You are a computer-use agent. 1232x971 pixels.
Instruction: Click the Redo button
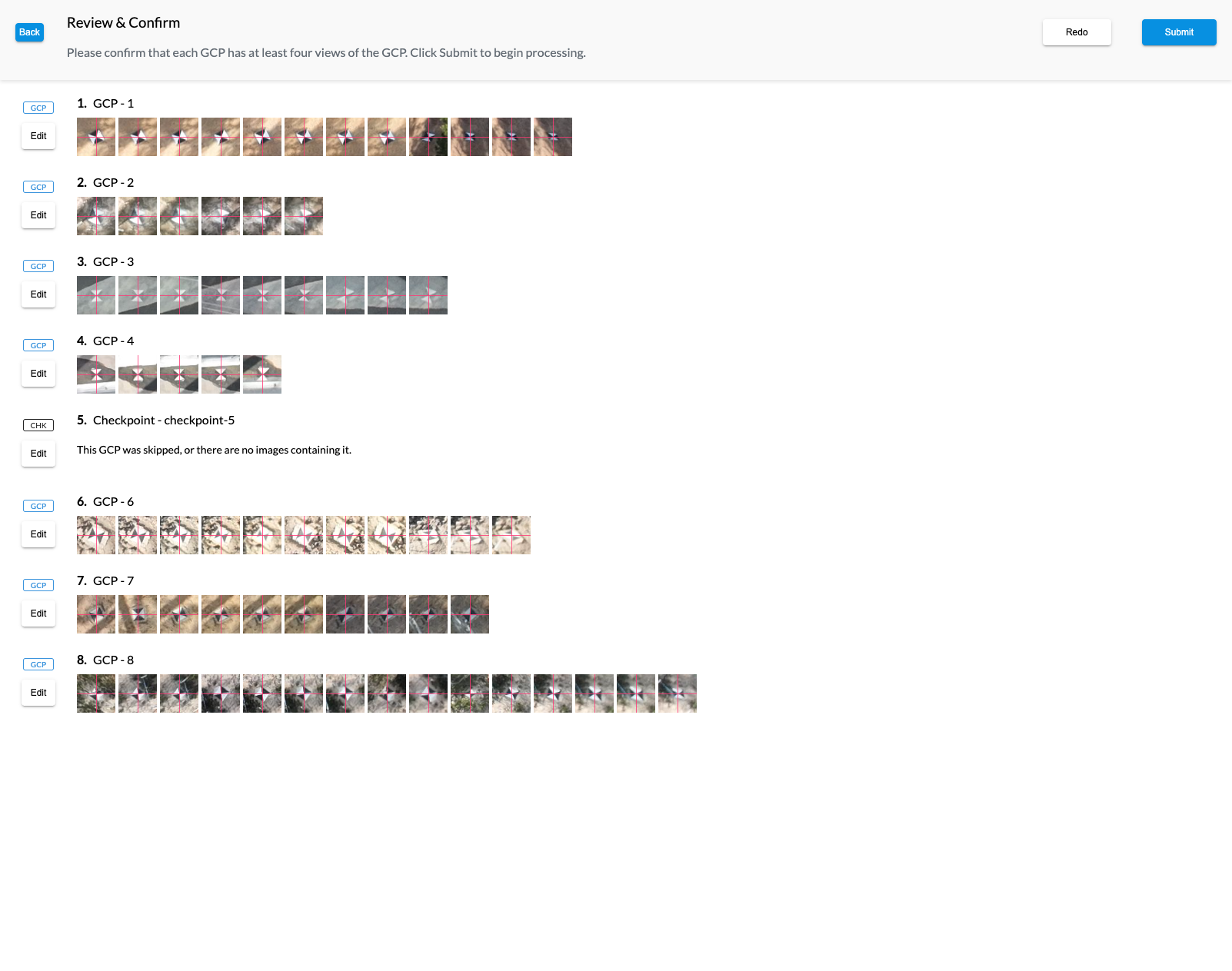coord(1076,32)
